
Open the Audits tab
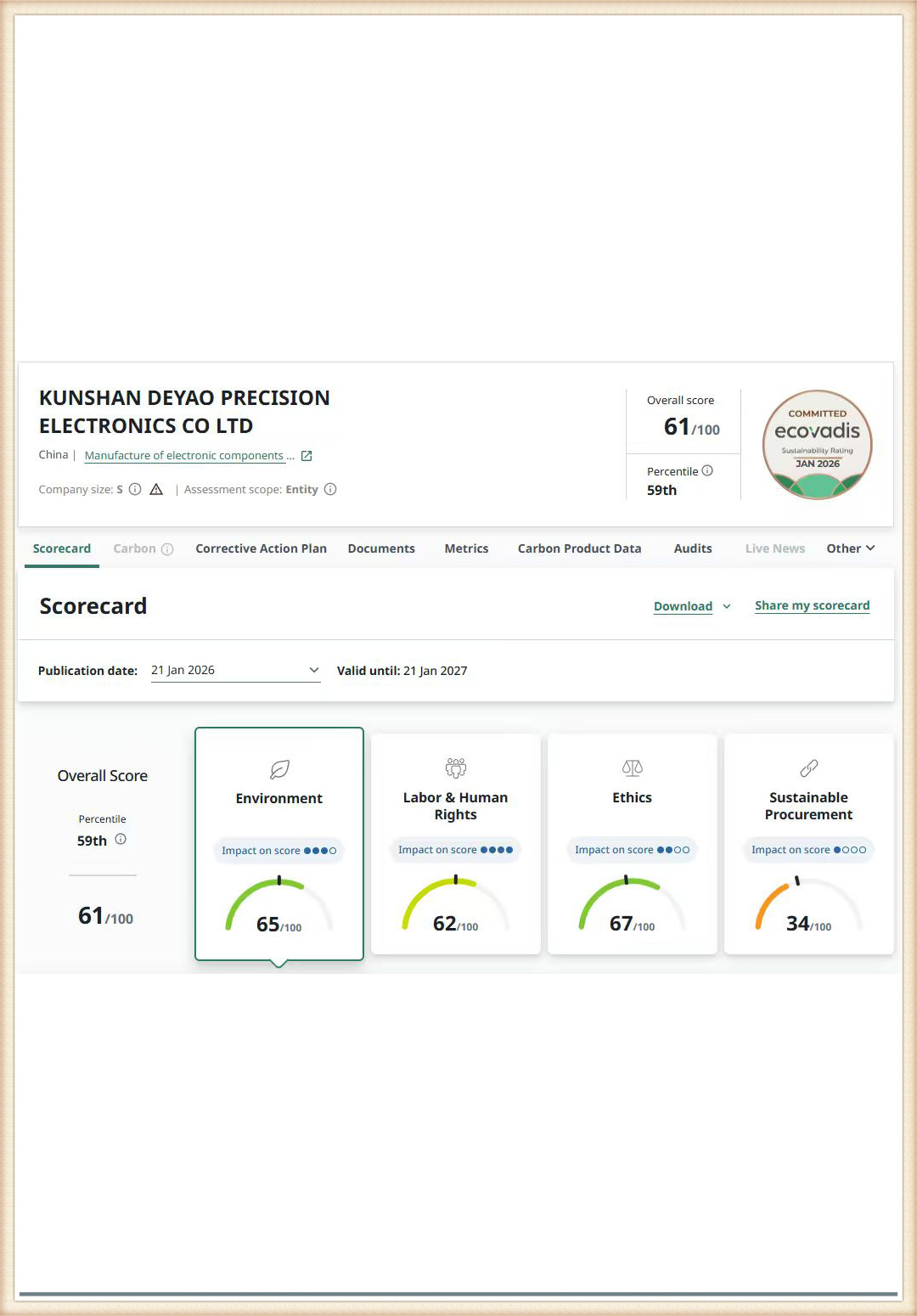(x=693, y=548)
